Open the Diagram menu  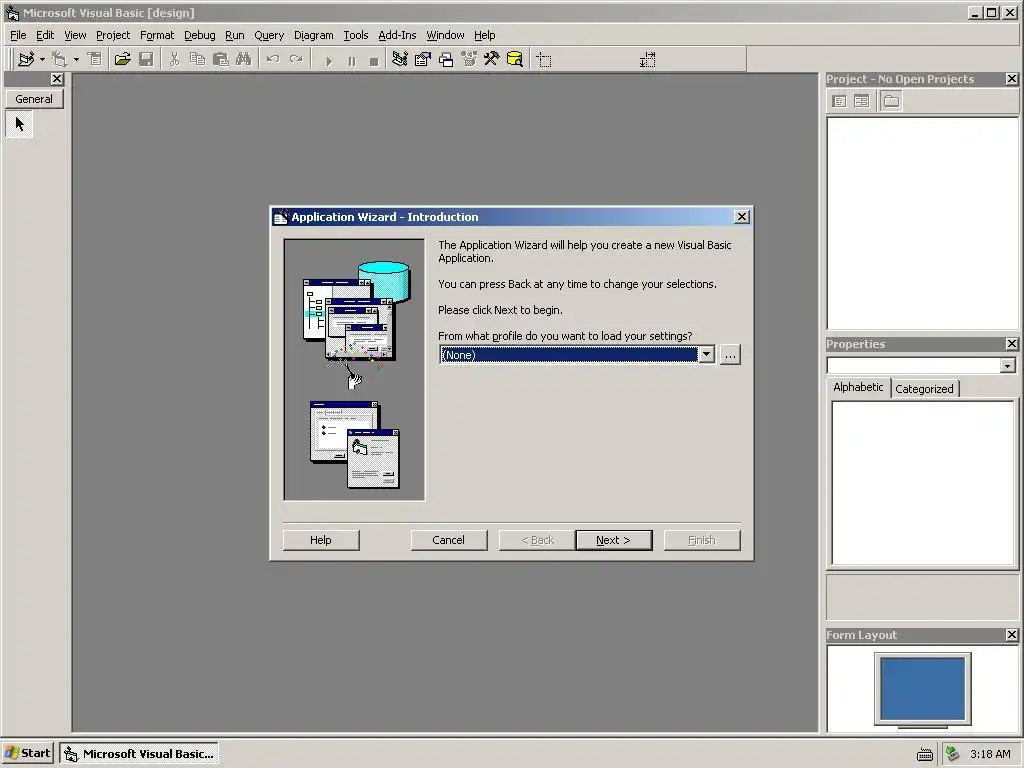pos(313,35)
